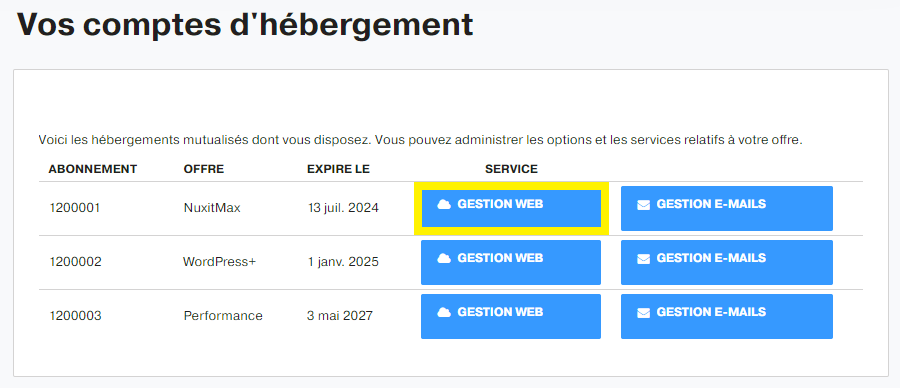Click the ABONNEMENT column header
Viewport: 900px width, 388px height.
click(92, 169)
